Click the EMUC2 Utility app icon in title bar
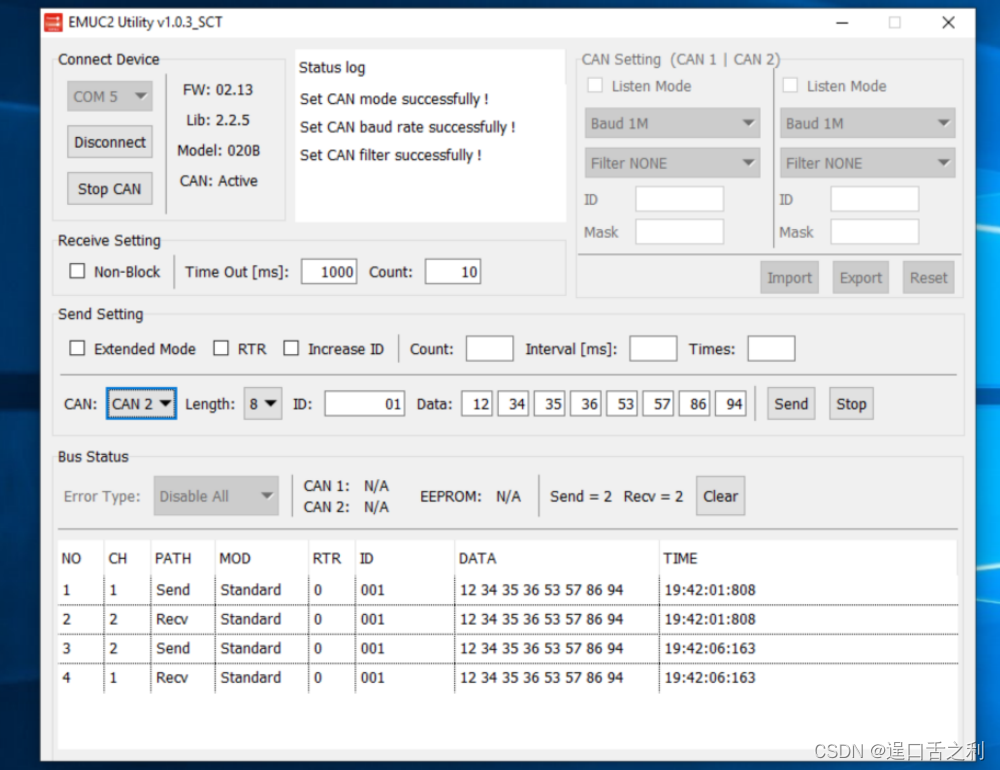The image size is (1000, 770). pos(54,22)
